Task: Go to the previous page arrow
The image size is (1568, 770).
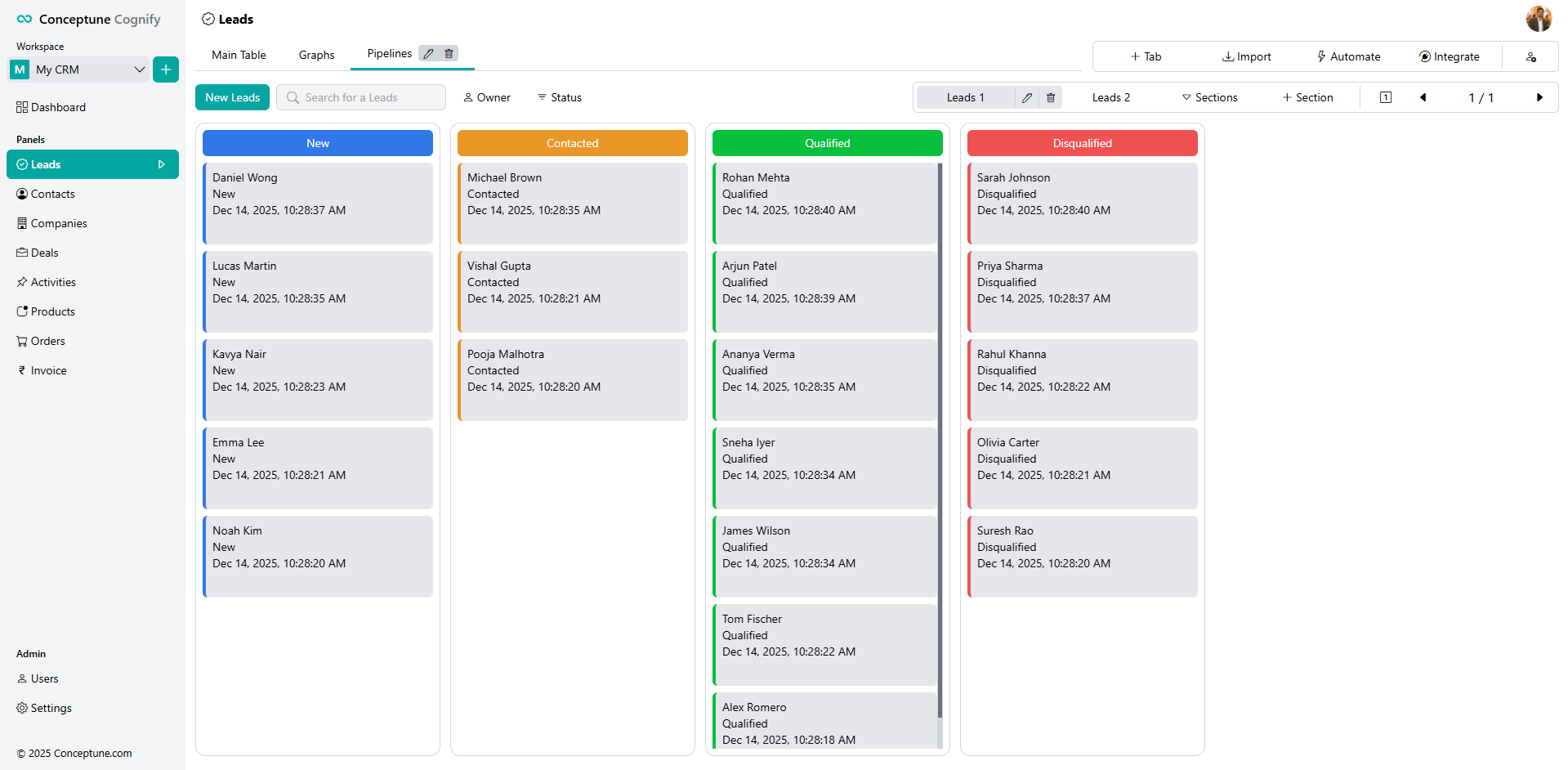Action: tap(1423, 98)
